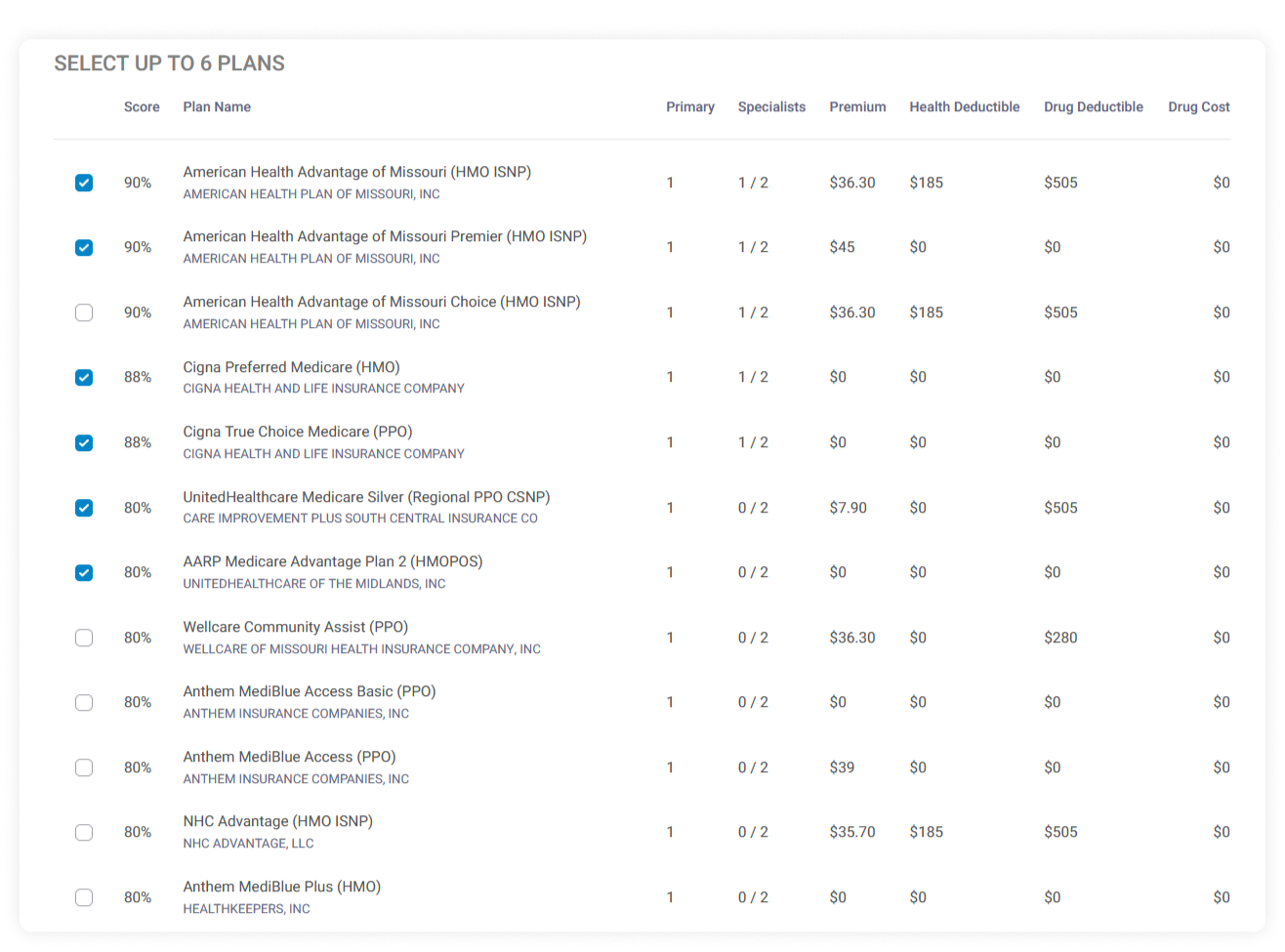Click the Drug Cost column header

[1199, 106]
